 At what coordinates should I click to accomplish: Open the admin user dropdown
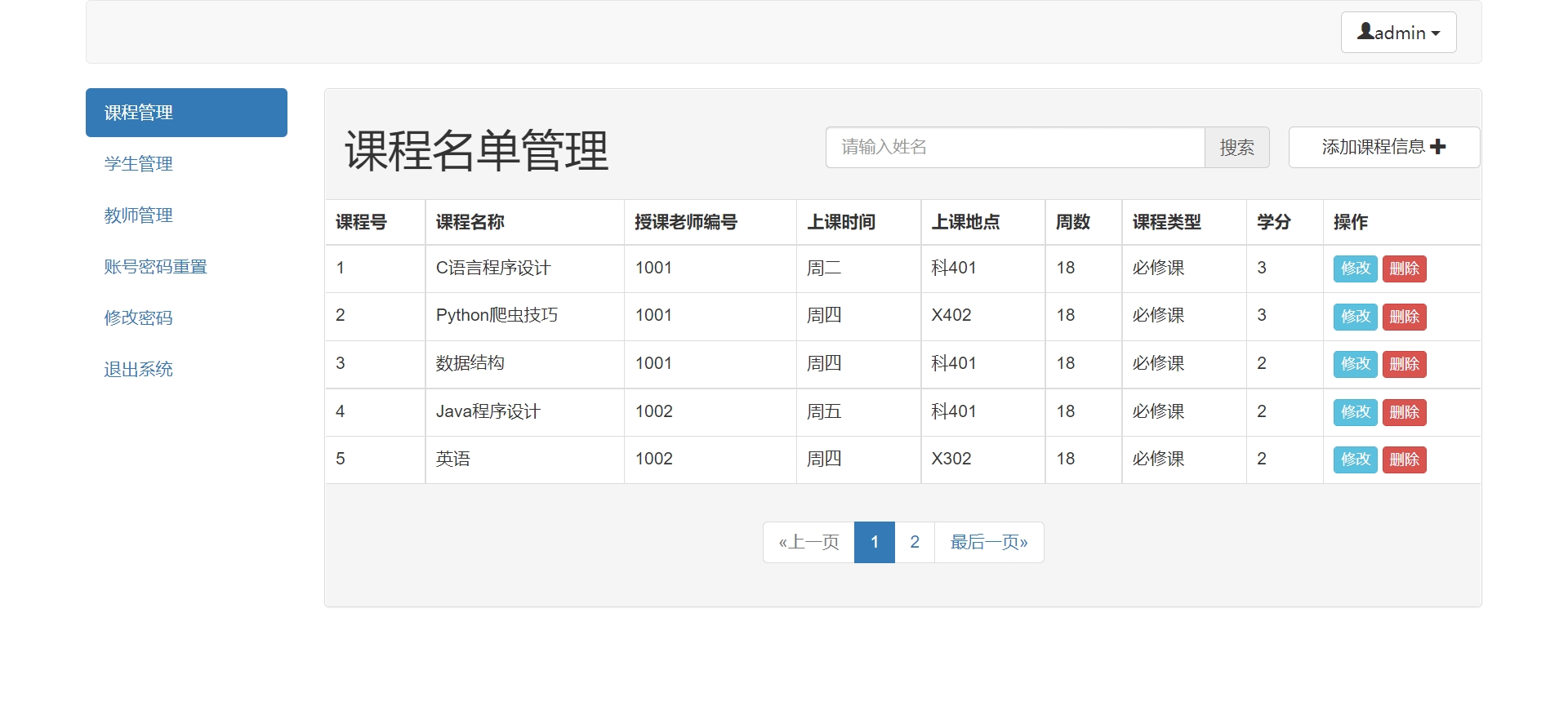(x=1398, y=33)
